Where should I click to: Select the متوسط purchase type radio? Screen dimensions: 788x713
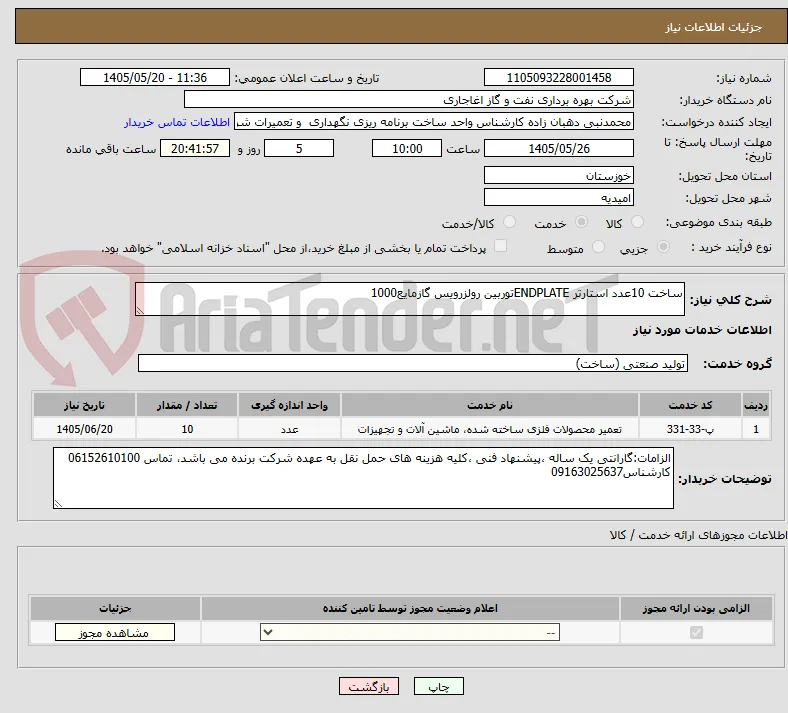coord(598,247)
